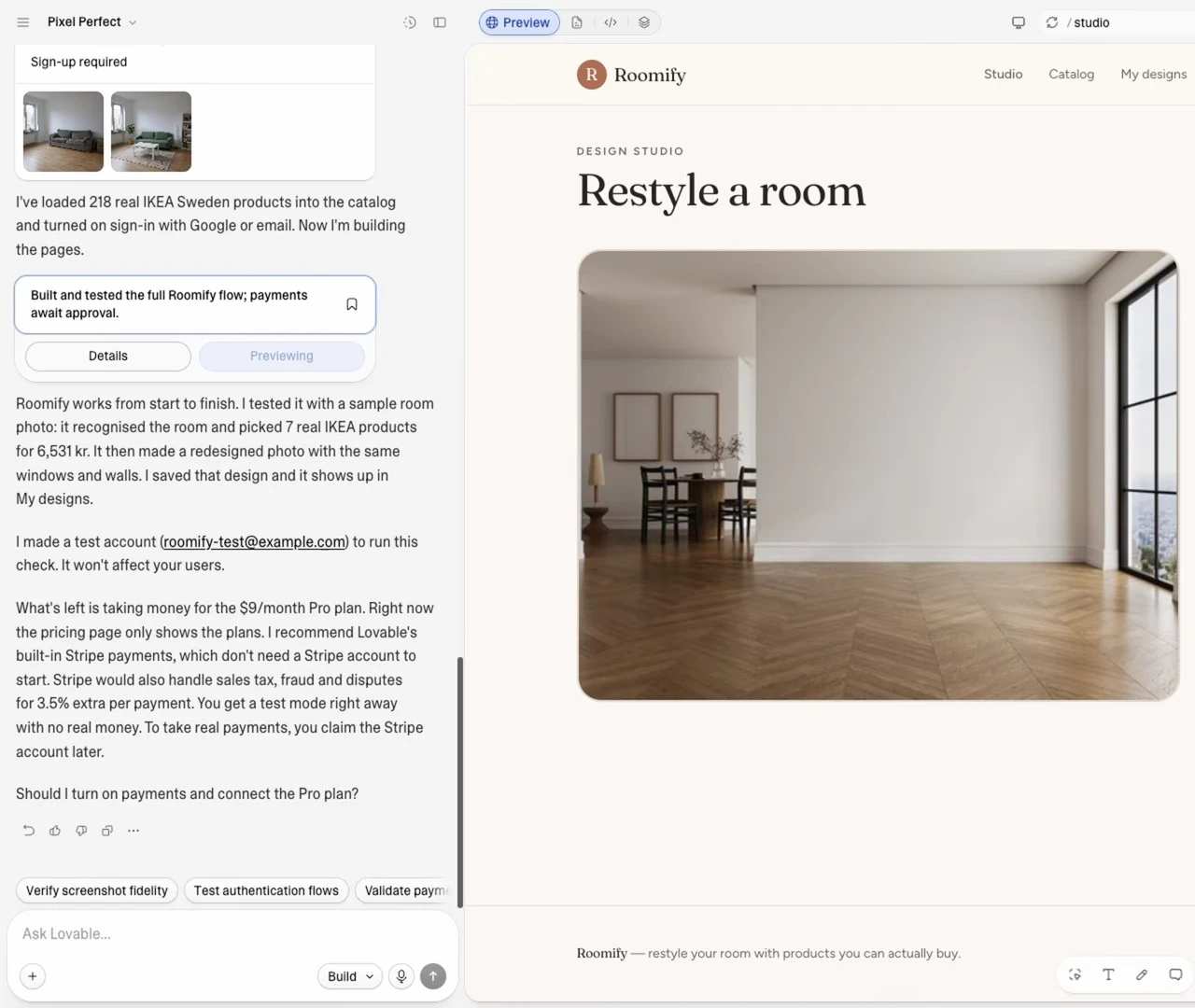The image size is (1195, 1008).
Task: Undo with the revert arrow icon
Action: [29, 831]
